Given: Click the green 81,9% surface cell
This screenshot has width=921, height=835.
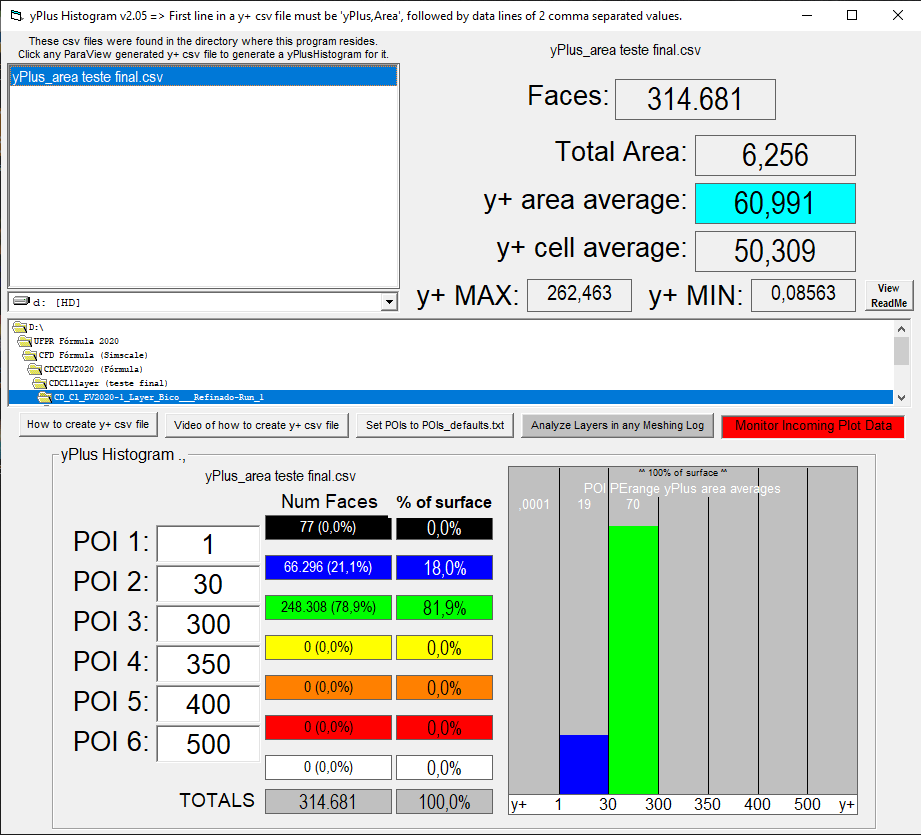Looking at the screenshot, I should point(444,607).
